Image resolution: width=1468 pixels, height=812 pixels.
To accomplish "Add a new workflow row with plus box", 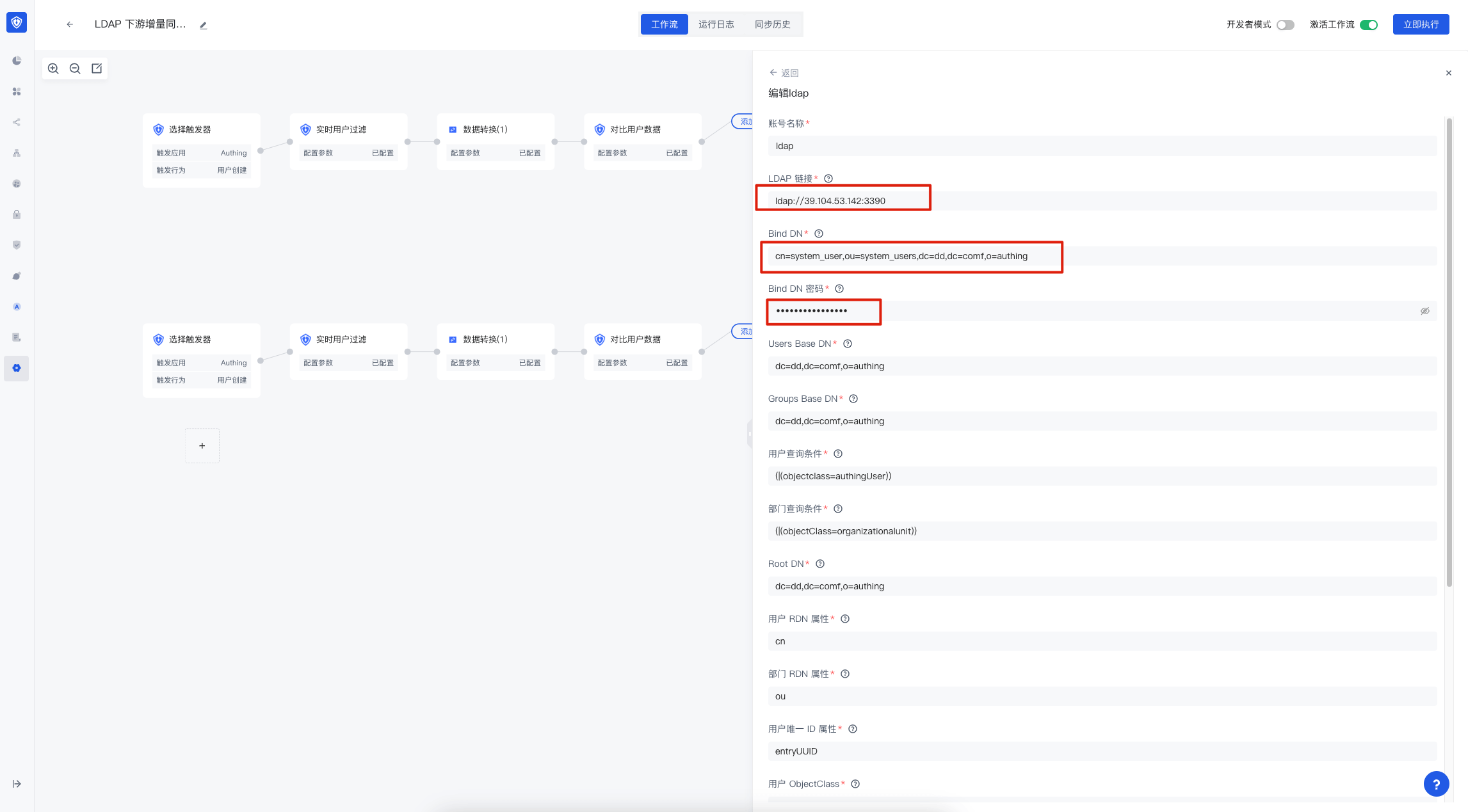I will (x=202, y=446).
